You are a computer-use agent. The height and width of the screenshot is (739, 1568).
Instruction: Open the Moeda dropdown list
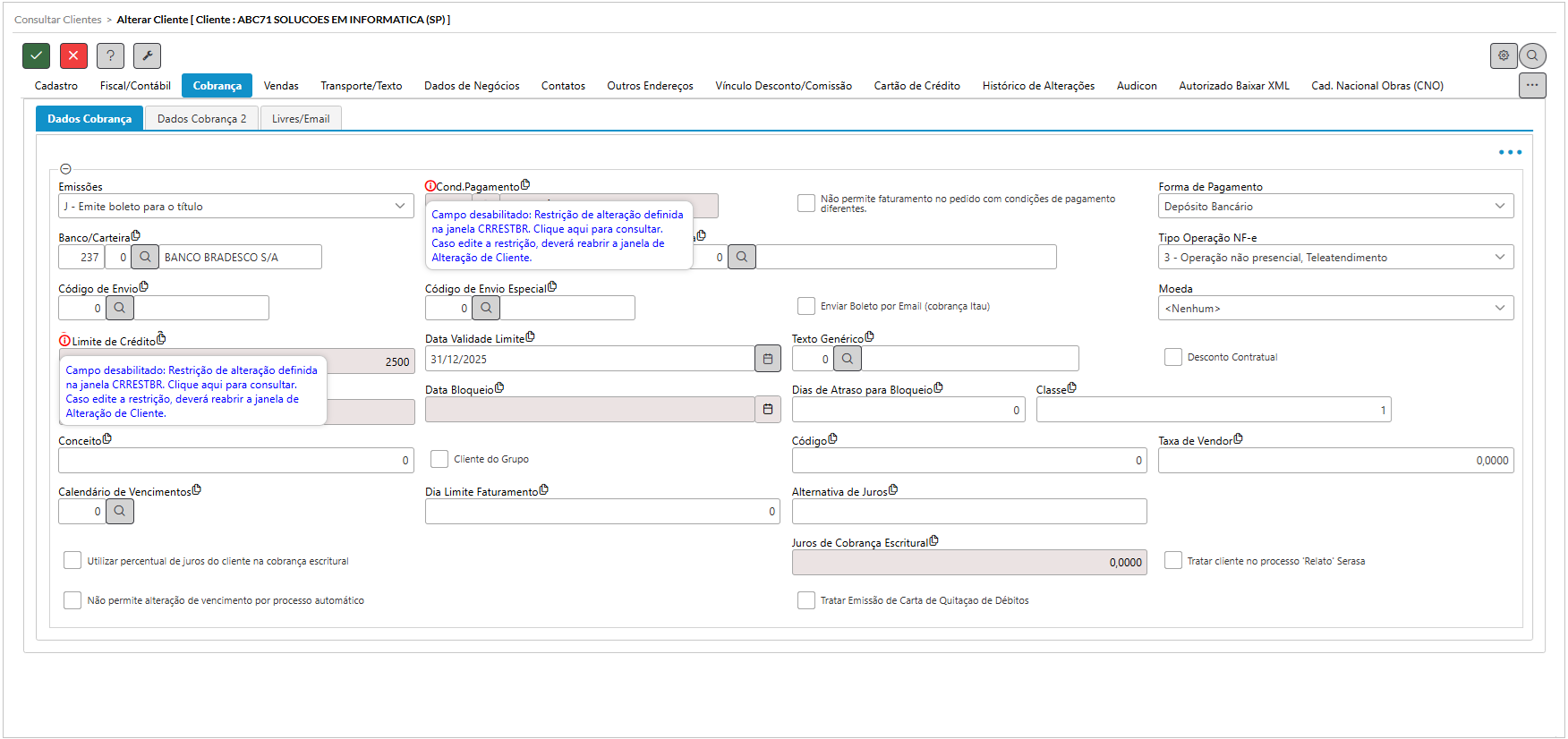[x=1334, y=308]
